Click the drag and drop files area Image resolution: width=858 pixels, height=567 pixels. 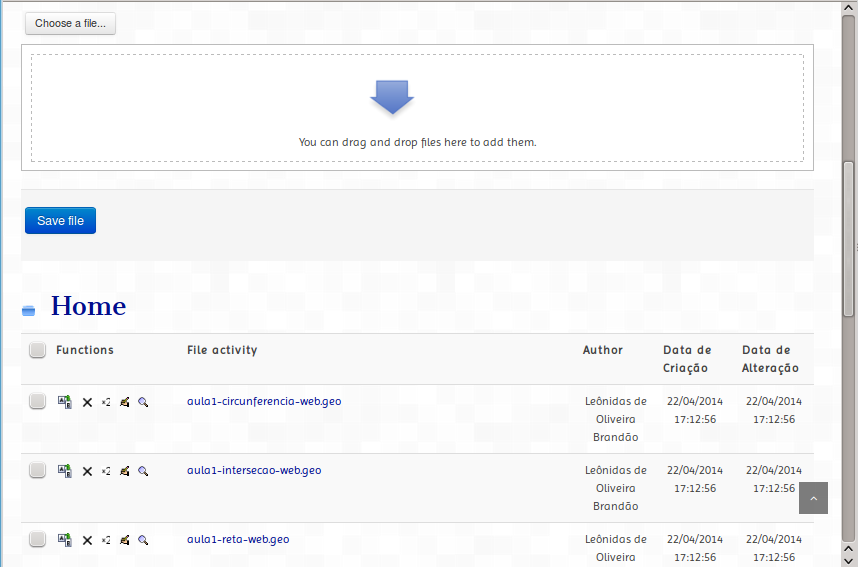[x=418, y=108]
